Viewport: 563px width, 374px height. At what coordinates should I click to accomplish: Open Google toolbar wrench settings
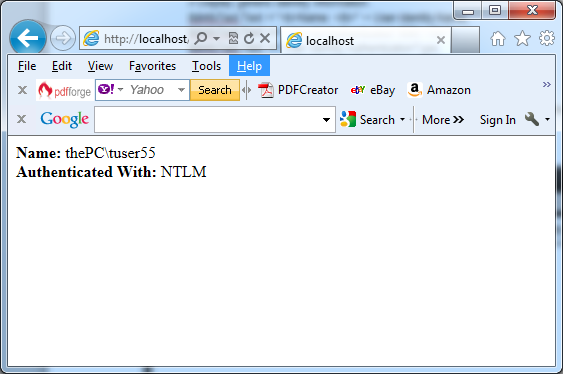point(532,119)
